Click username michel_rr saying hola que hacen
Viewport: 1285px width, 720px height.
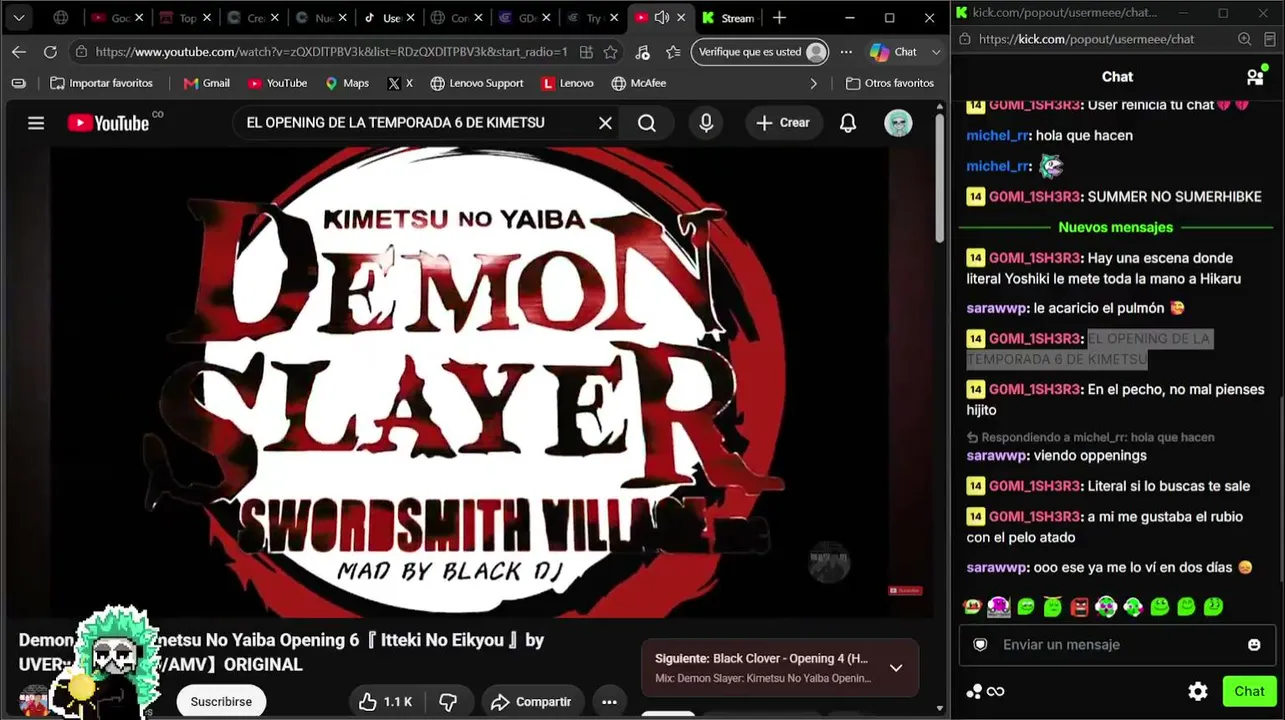click(998, 135)
